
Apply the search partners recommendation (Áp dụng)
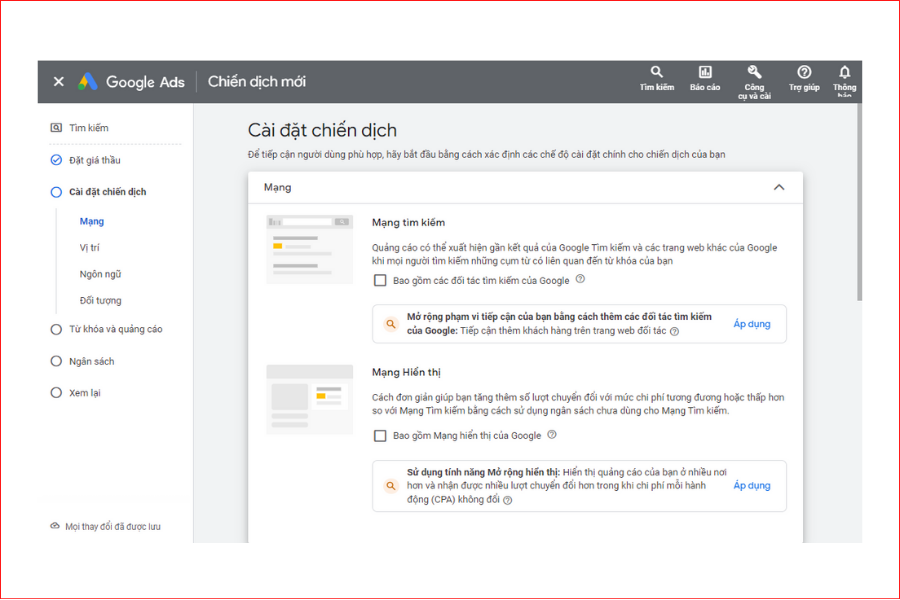coord(752,324)
